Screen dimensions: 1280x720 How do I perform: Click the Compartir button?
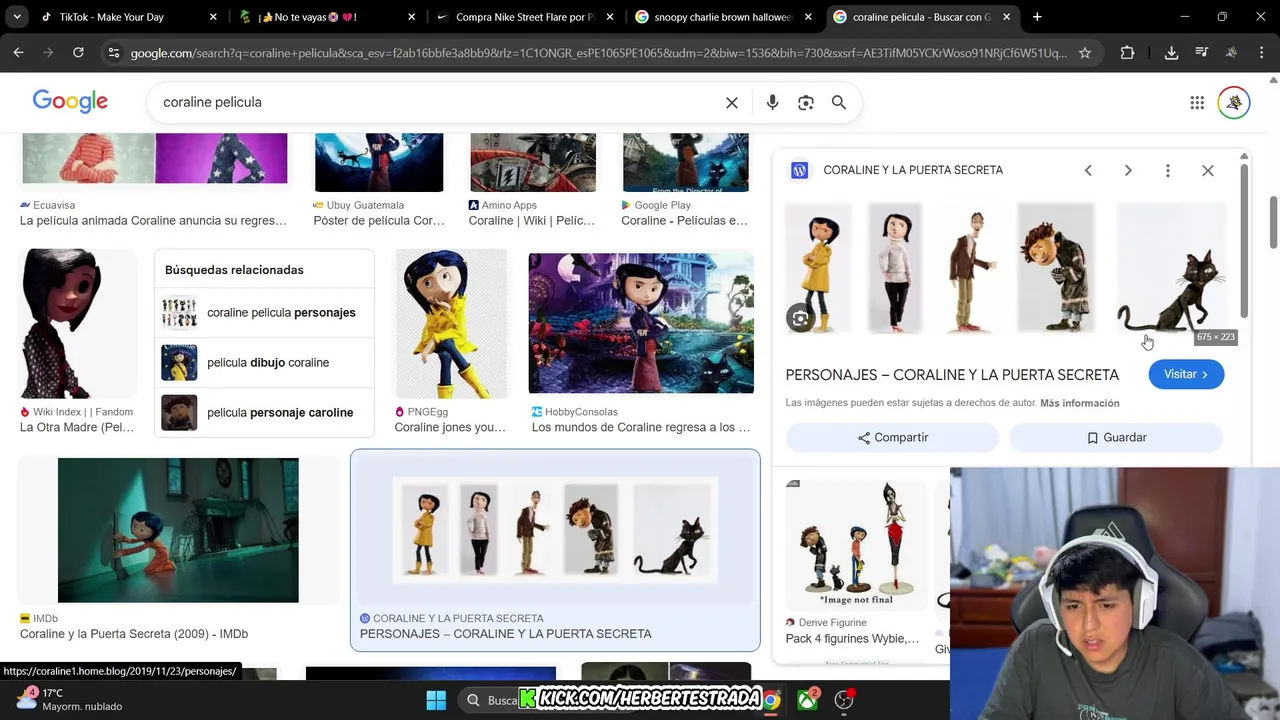click(892, 438)
